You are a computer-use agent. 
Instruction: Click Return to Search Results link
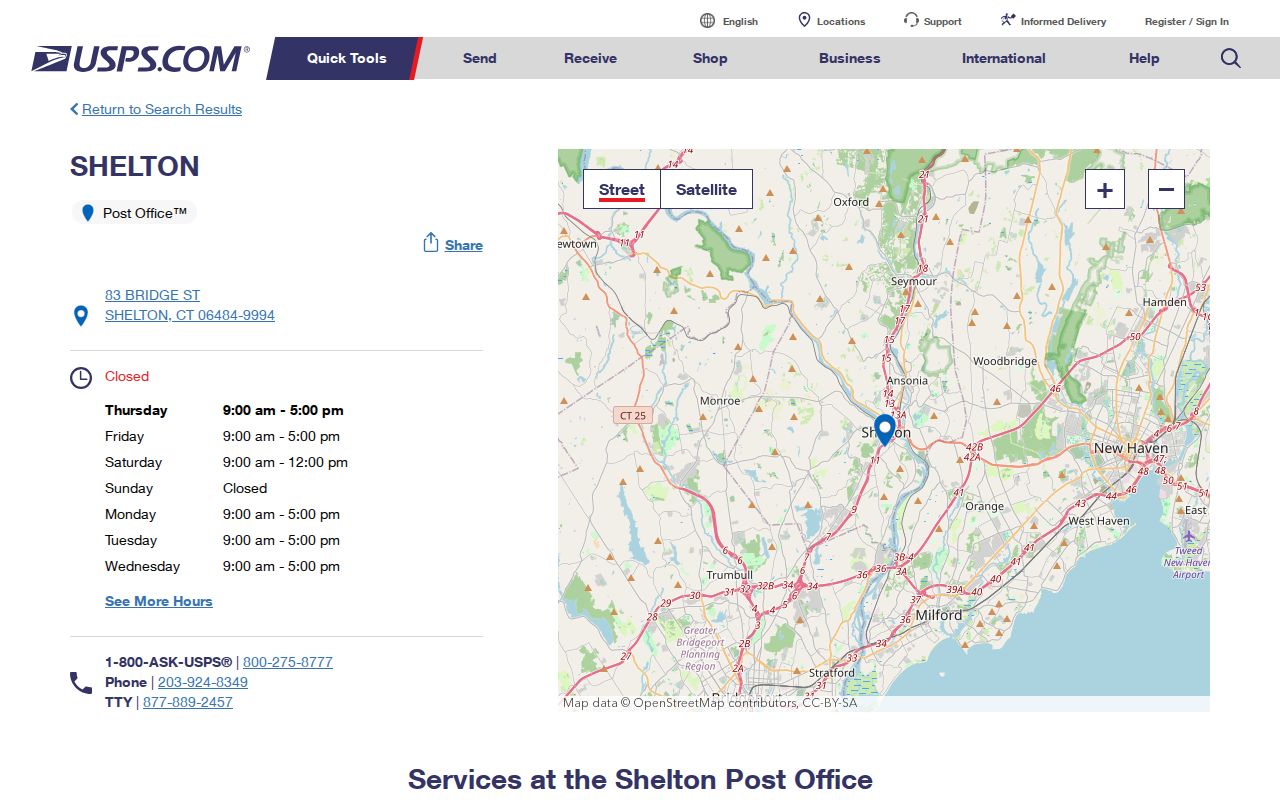[x=162, y=109]
